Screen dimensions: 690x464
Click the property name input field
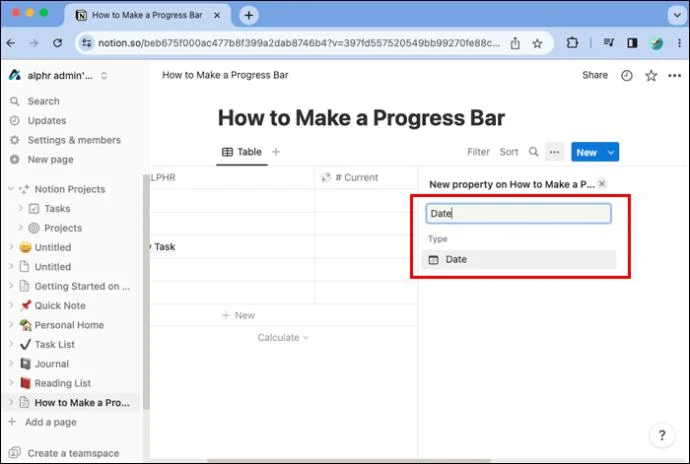point(518,214)
